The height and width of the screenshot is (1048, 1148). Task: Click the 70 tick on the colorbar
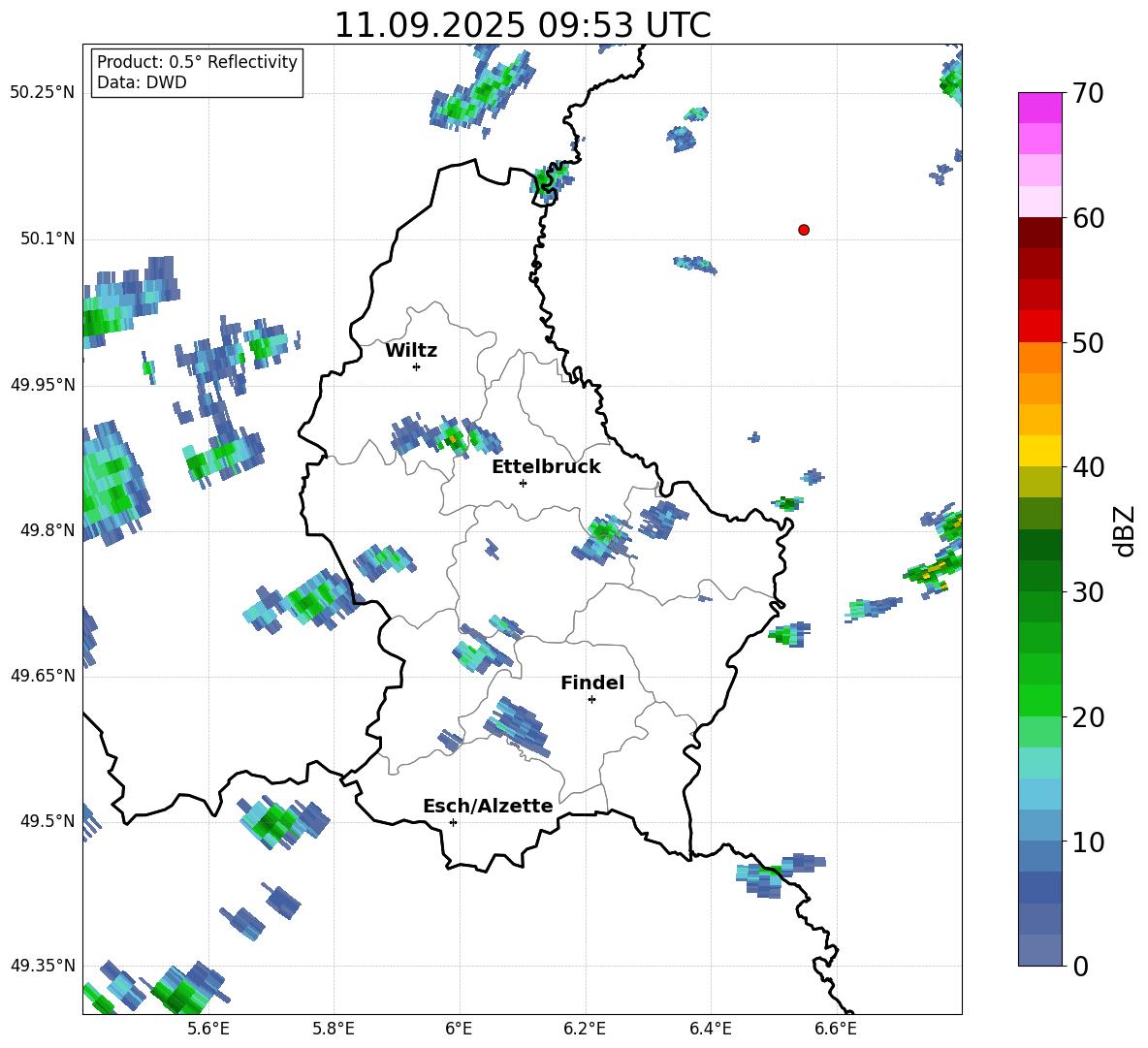point(1088,93)
